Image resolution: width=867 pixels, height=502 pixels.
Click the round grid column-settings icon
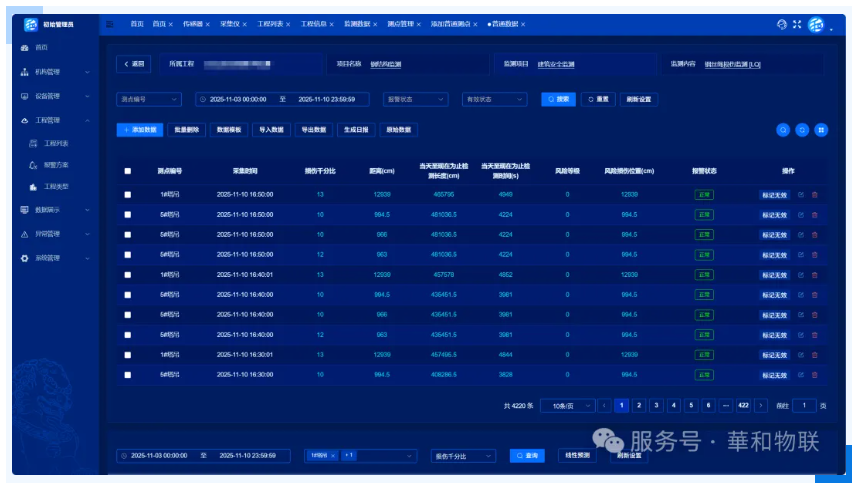(x=821, y=130)
